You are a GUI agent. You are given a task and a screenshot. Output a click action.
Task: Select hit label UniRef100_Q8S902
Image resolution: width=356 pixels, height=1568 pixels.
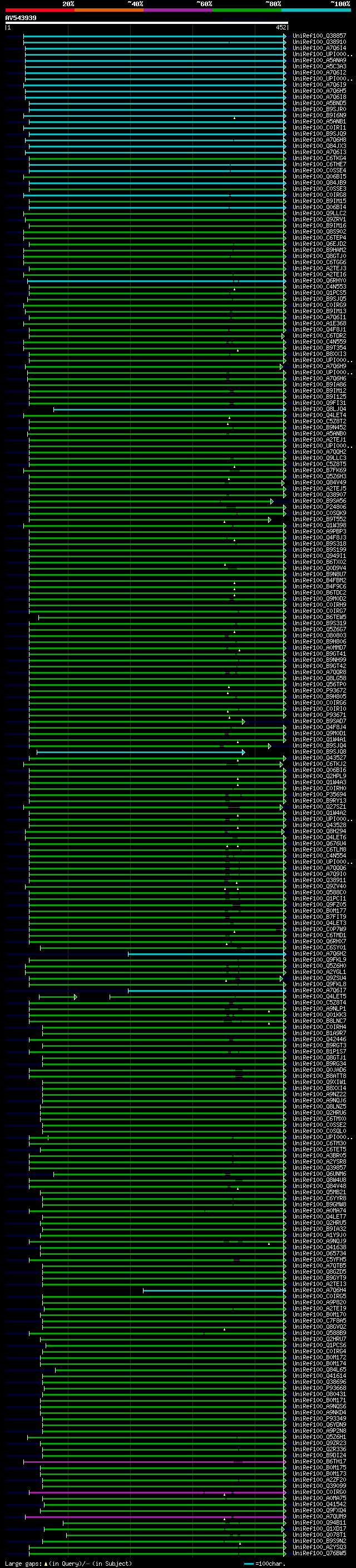(319, 231)
